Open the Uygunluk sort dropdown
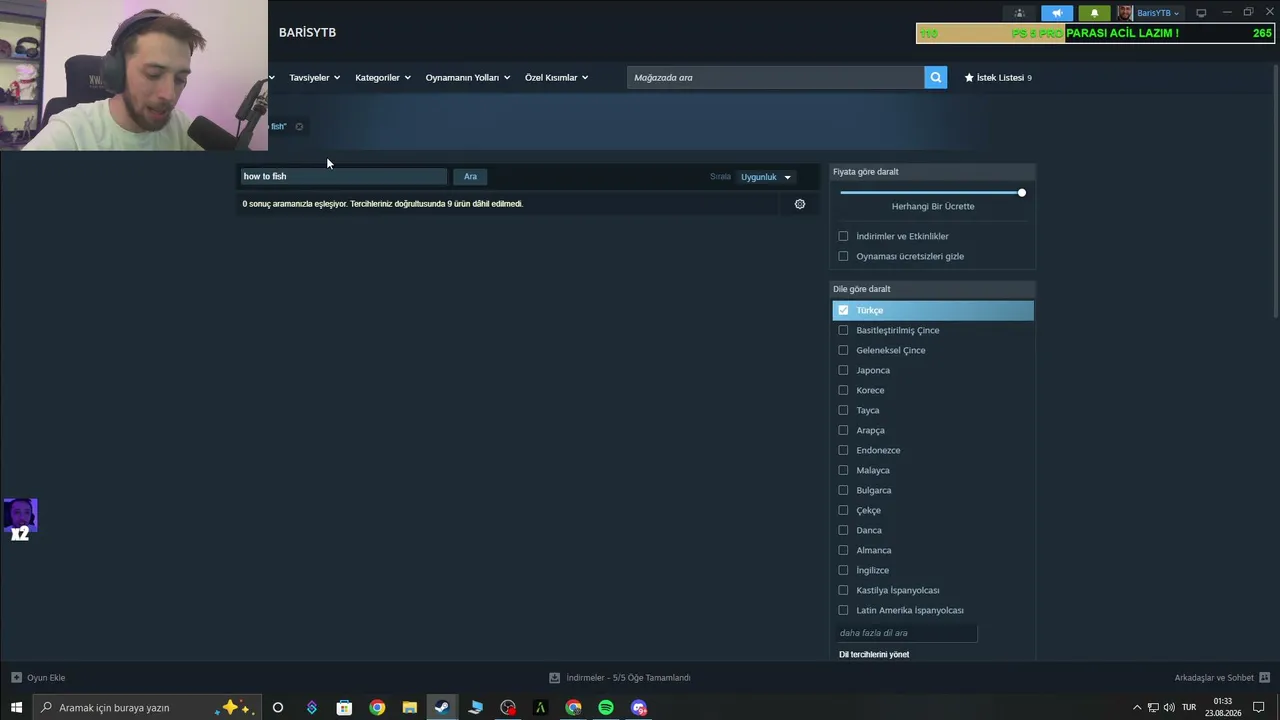The height and width of the screenshot is (720, 1280). (766, 177)
